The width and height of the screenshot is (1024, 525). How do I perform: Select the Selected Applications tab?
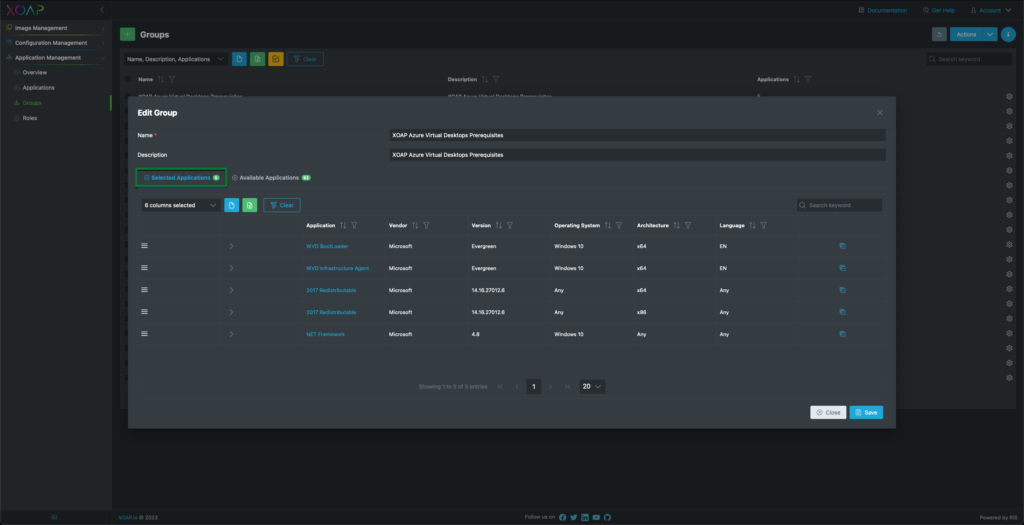181,178
